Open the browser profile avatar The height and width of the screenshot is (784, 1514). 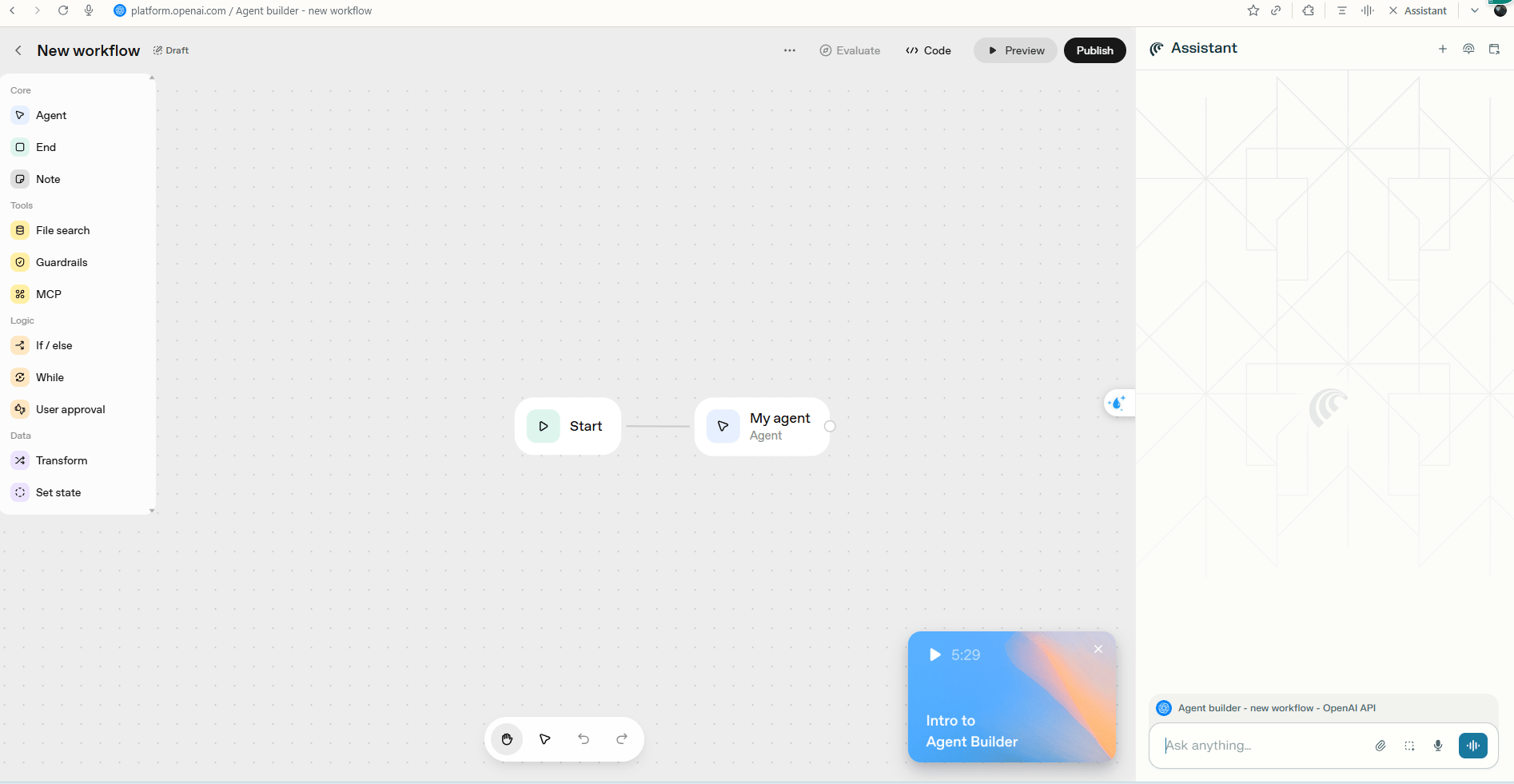coord(1500,10)
